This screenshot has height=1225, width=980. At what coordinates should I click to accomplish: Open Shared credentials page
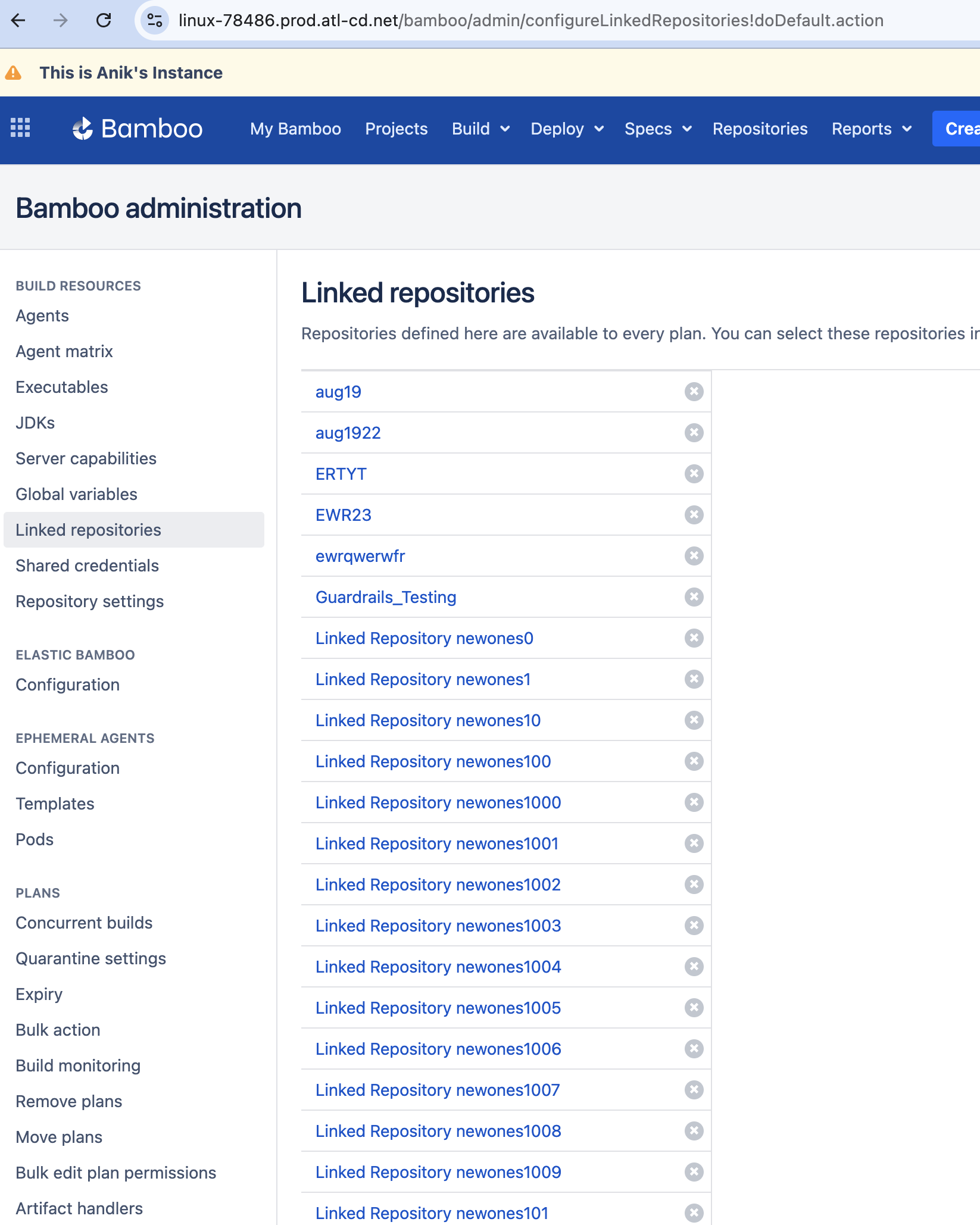pos(88,565)
